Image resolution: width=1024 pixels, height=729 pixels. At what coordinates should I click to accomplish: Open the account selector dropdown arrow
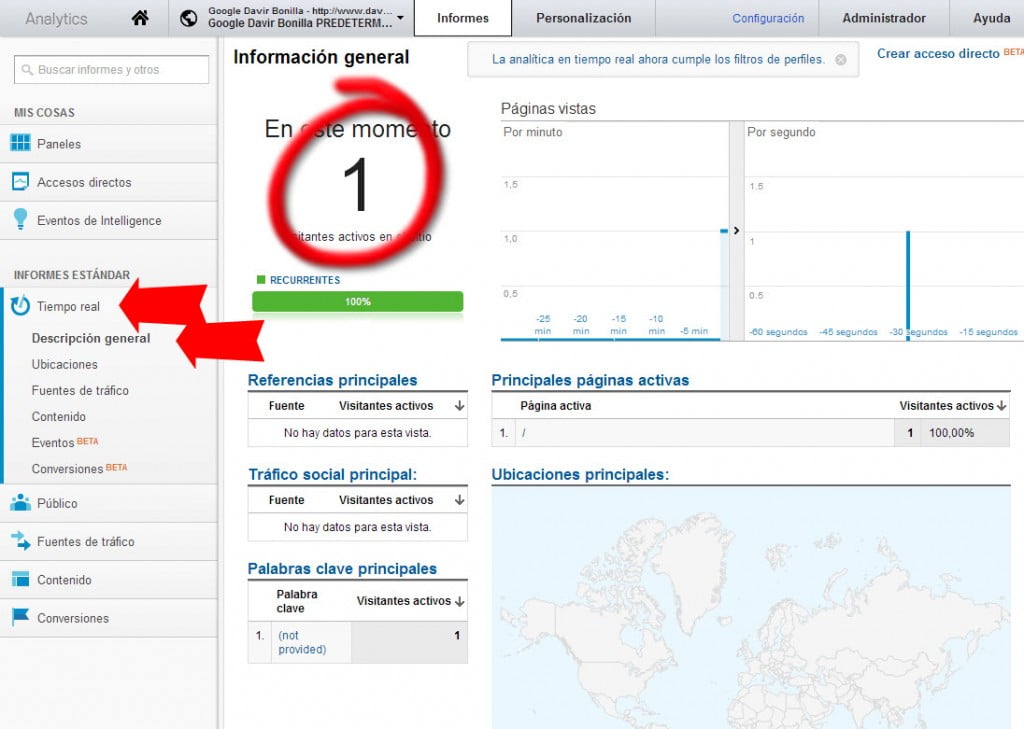(x=400, y=17)
